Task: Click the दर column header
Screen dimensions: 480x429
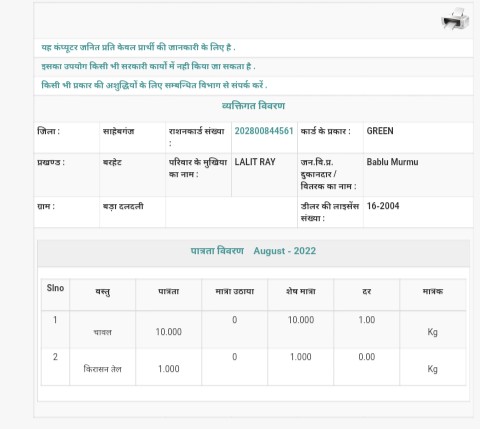Action: 367,292
